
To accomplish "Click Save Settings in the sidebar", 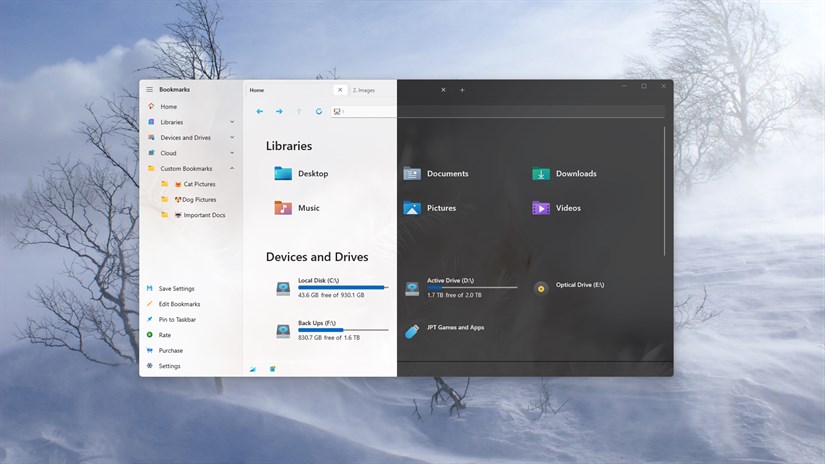I will (x=176, y=289).
